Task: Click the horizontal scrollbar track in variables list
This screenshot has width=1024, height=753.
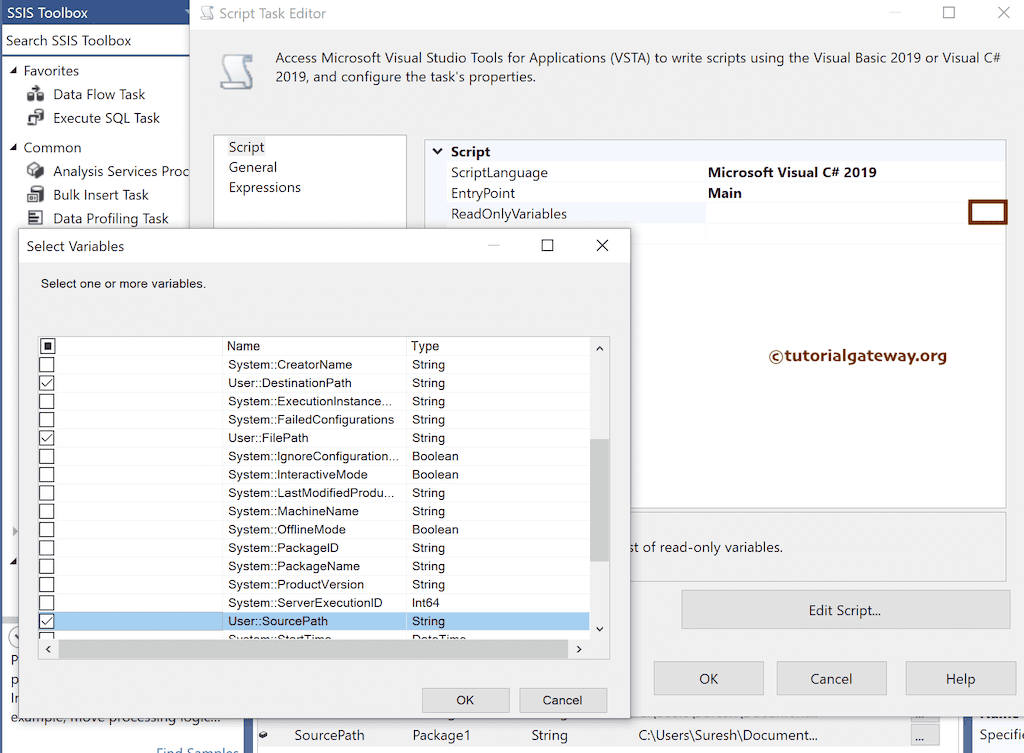Action: [x=313, y=649]
